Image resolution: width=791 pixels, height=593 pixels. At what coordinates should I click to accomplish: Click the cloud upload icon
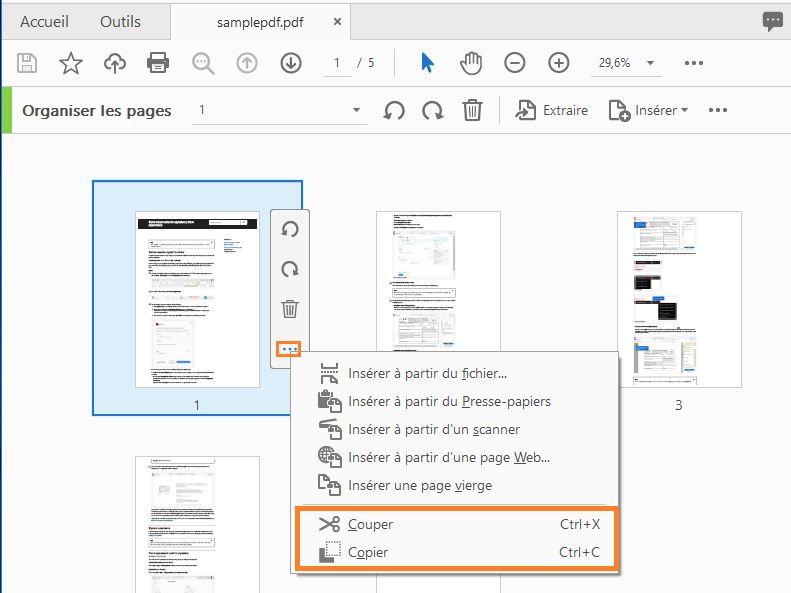(115, 63)
